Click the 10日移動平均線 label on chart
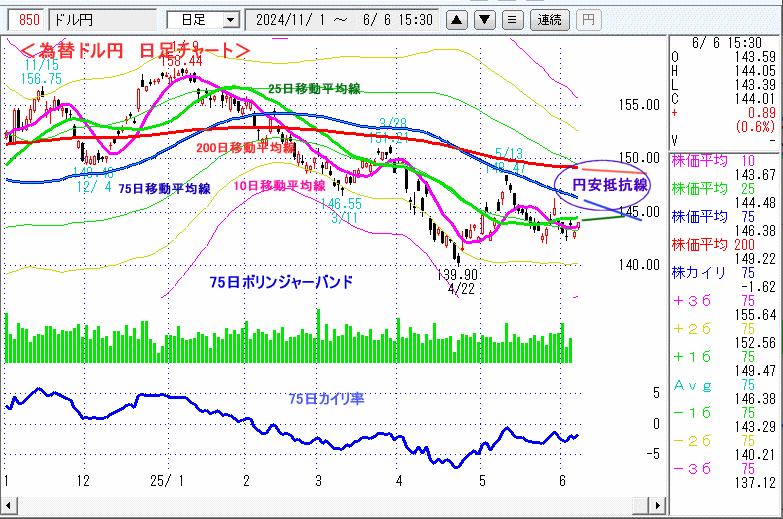This screenshot has width=783, height=519. point(280,186)
